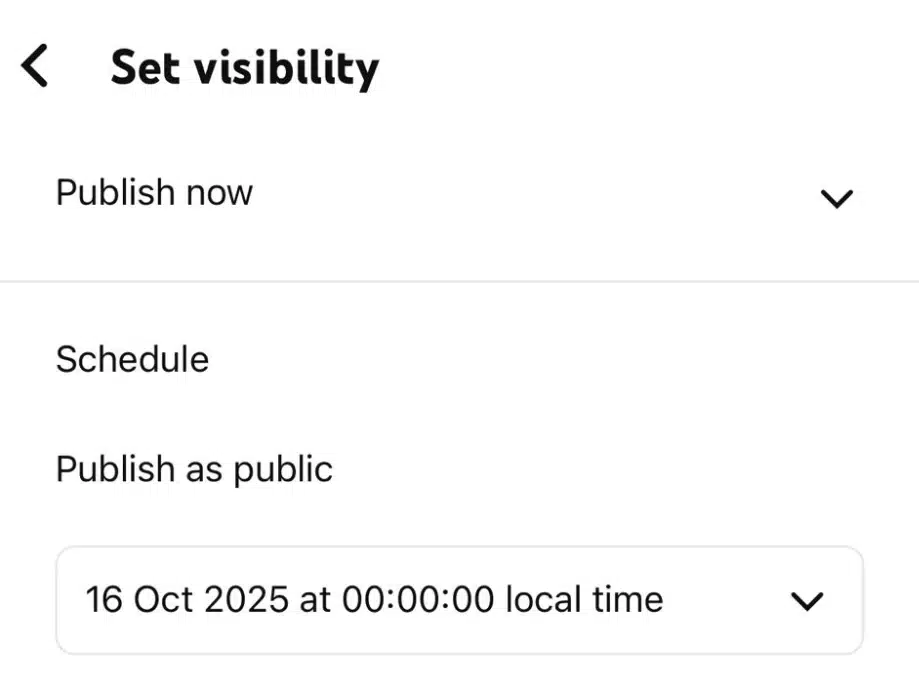The height and width of the screenshot is (687, 920).
Task: Go back using the left arrow
Action: [35, 67]
